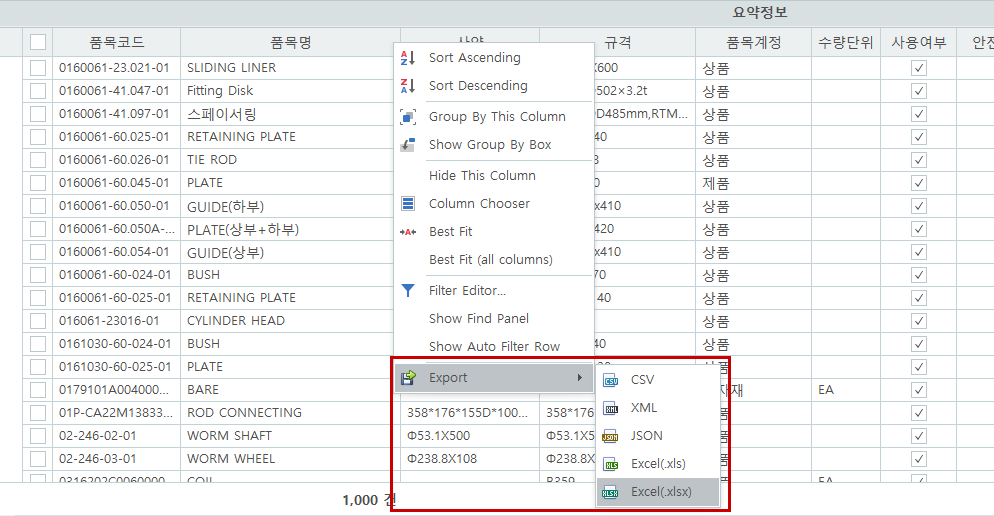
Task: Click the Sort Ascending icon
Action: point(408,58)
